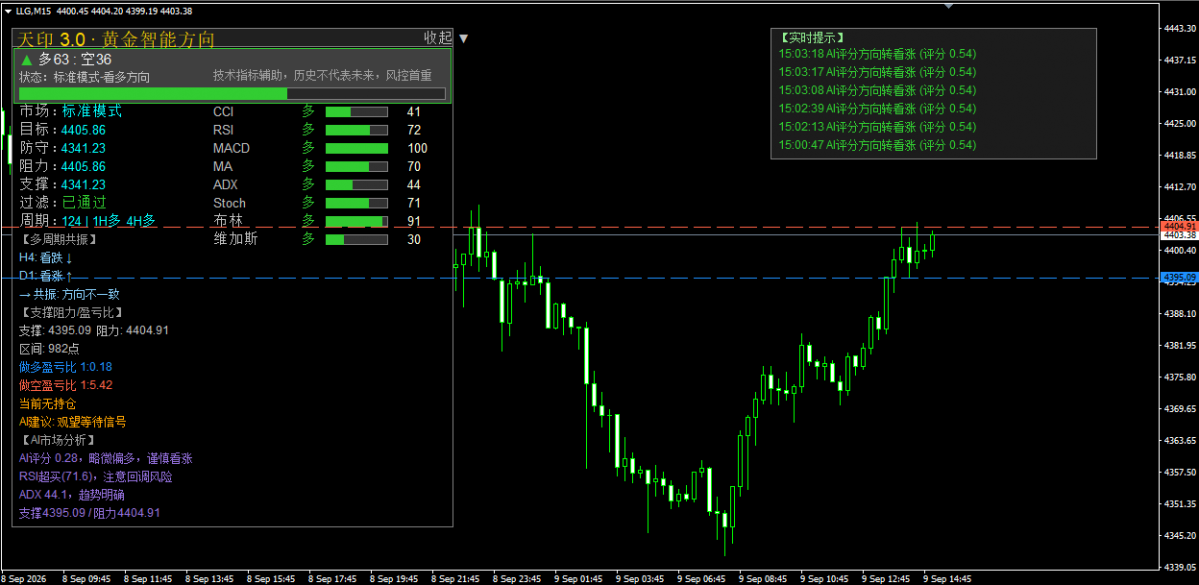Click the 【支撑阻力/盈亏比】 section header
This screenshot has width=1199, height=585.
(71, 313)
